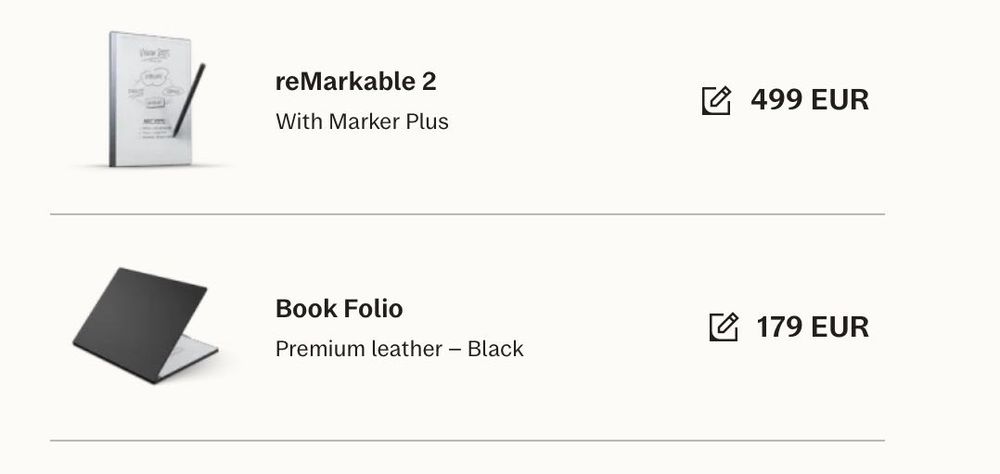Click "EUR" in the reMarkable 2 price

coord(840,100)
